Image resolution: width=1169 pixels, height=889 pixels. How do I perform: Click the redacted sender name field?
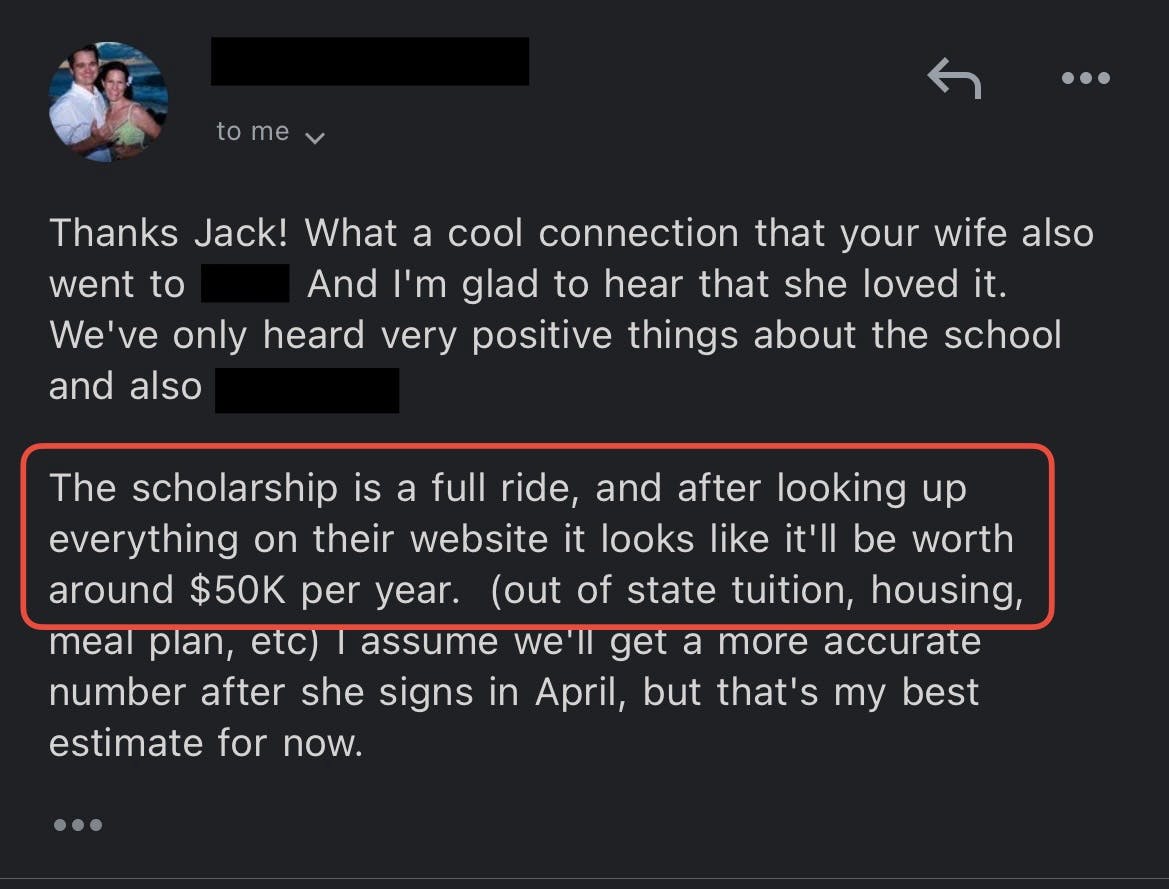[x=369, y=61]
